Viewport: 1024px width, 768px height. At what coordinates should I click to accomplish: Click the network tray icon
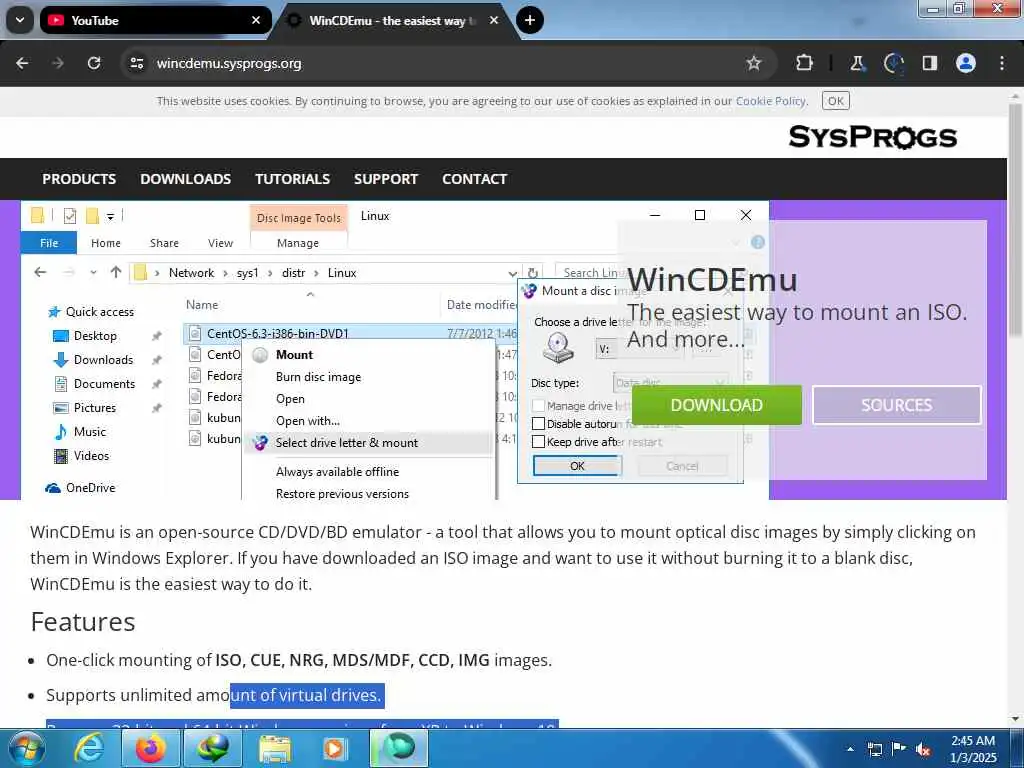875,749
